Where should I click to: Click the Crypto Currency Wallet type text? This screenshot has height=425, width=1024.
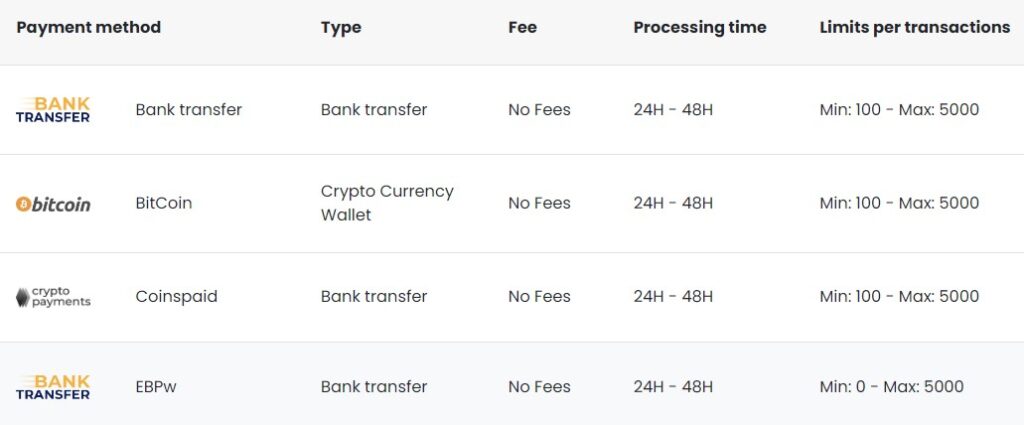pos(387,203)
